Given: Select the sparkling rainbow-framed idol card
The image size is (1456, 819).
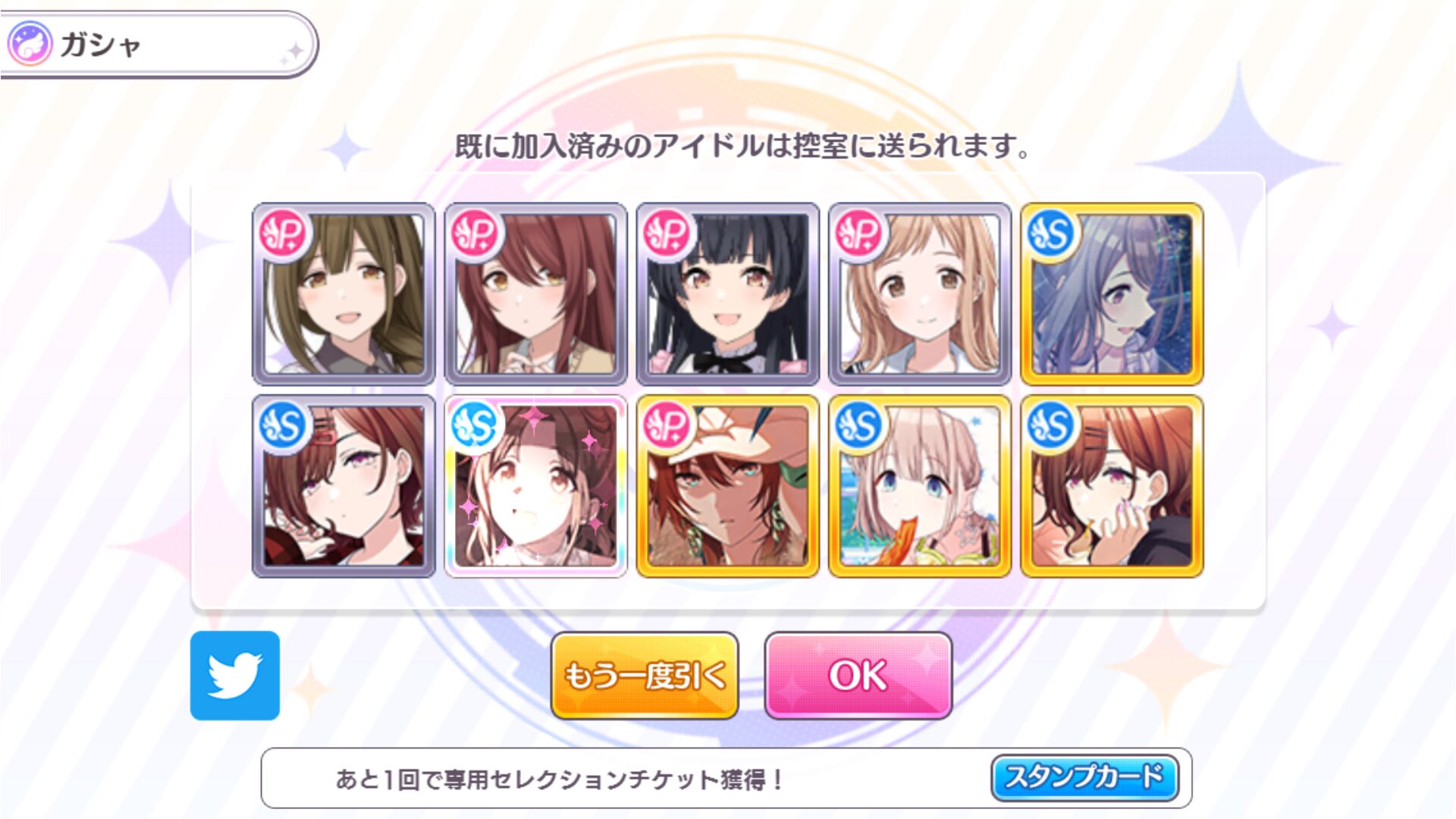Looking at the screenshot, I should [535, 486].
